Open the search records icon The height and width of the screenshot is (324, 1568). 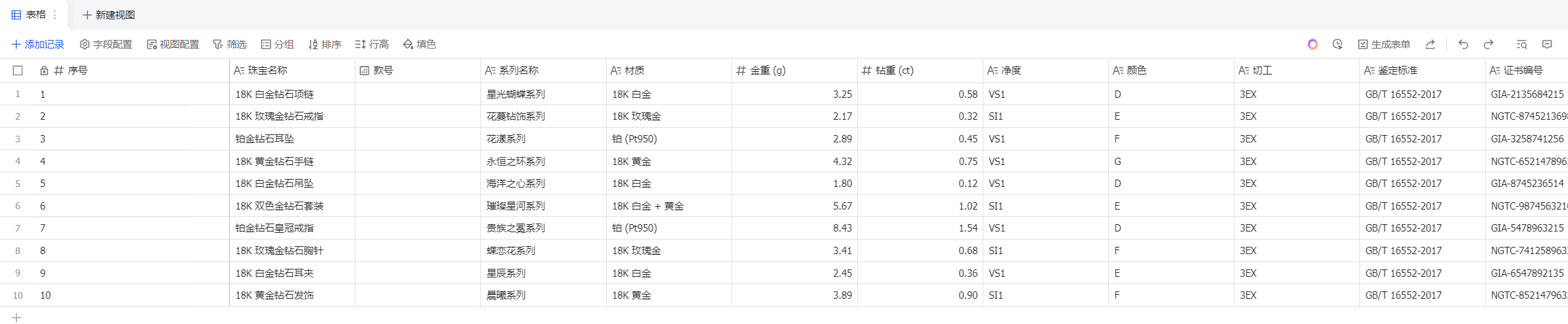pyautogui.click(x=1521, y=45)
